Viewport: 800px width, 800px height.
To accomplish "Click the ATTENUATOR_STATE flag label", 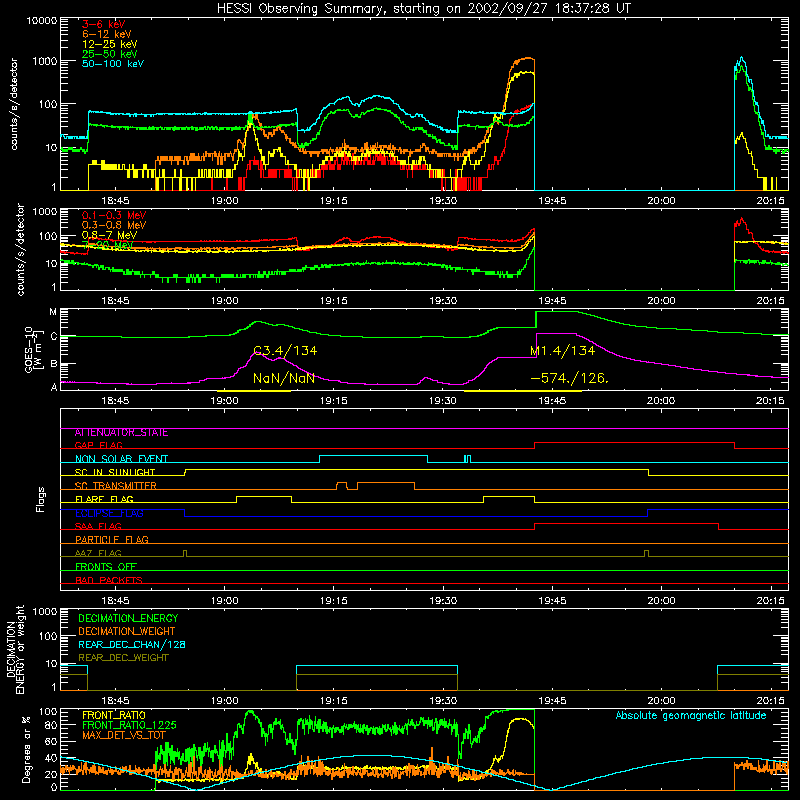I will pyautogui.click(x=121, y=433).
